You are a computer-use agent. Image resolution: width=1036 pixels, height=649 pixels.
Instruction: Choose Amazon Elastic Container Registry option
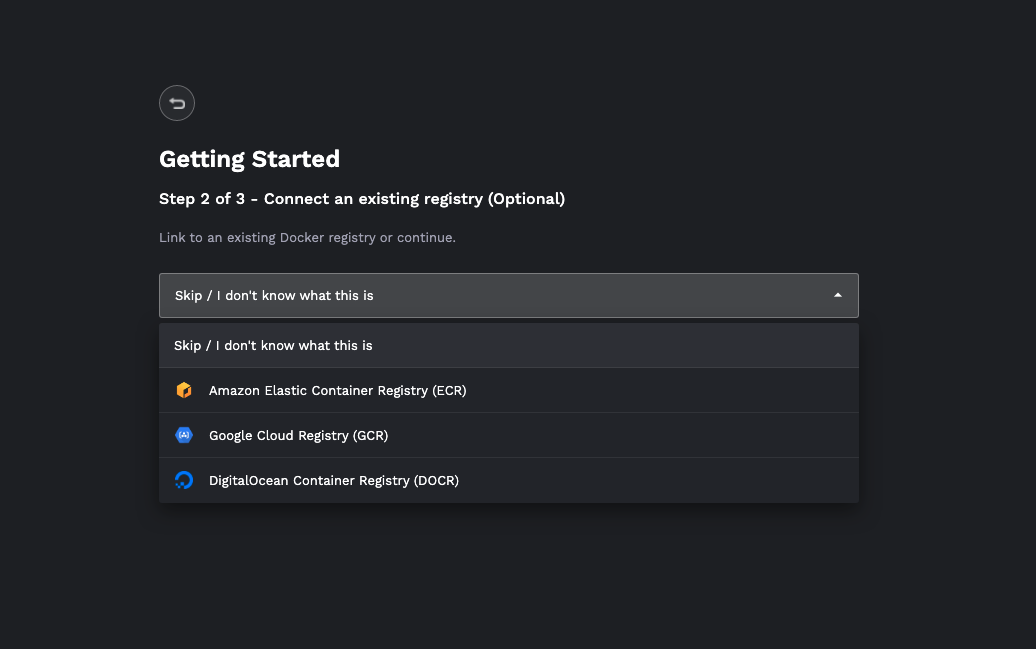(509, 391)
